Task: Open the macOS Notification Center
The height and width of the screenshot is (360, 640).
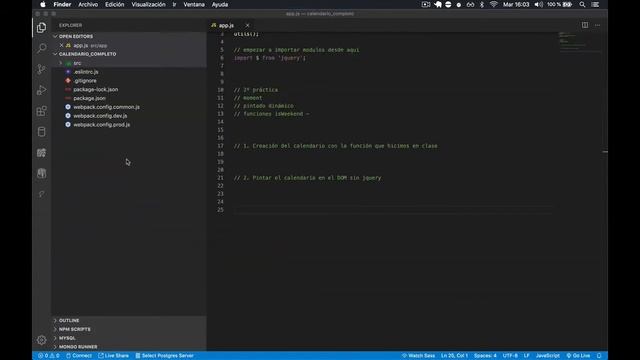Action: [595, 4]
